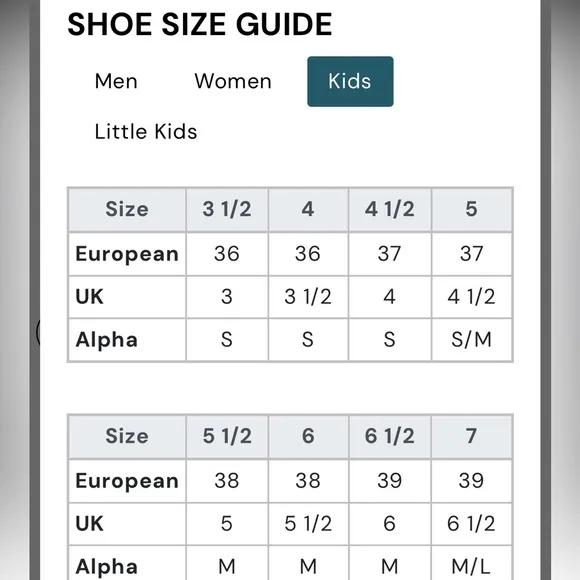Viewport: 580px width, 580px height.
Task: Click the Alpha row label in first table
Action: 127,340
